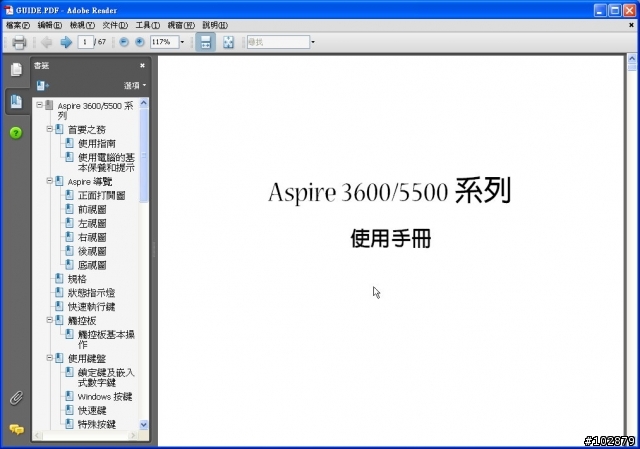
Task: Click the page number input field
Action: (85, 42)
